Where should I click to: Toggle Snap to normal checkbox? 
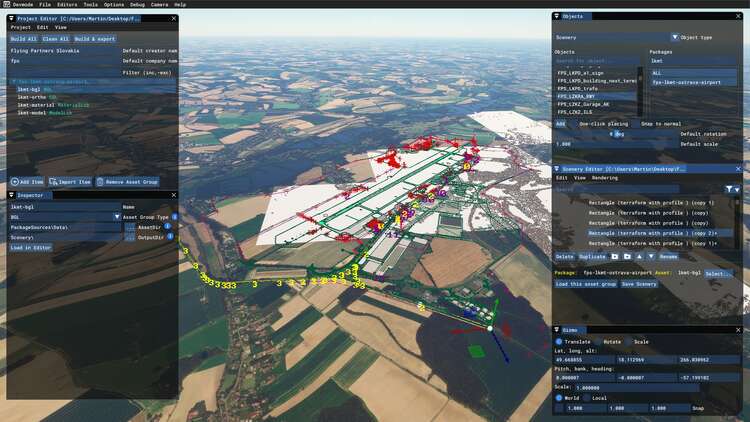click(x=635, y=124)
